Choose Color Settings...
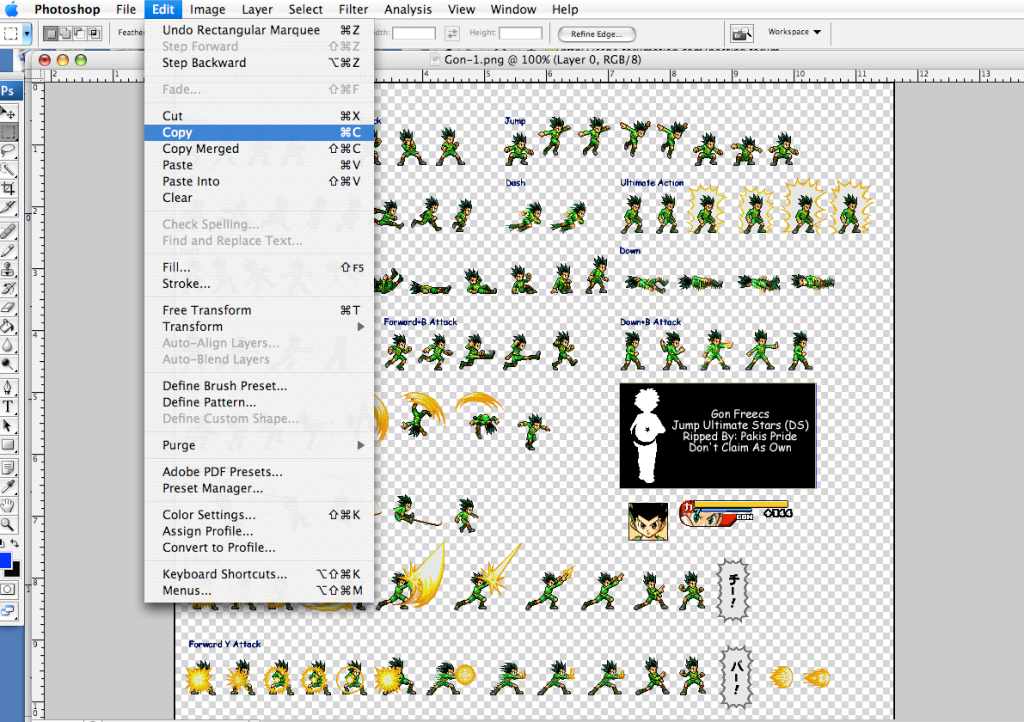Screen dimensions: 1024x722 pyautogui.click(x=259, y=514)
